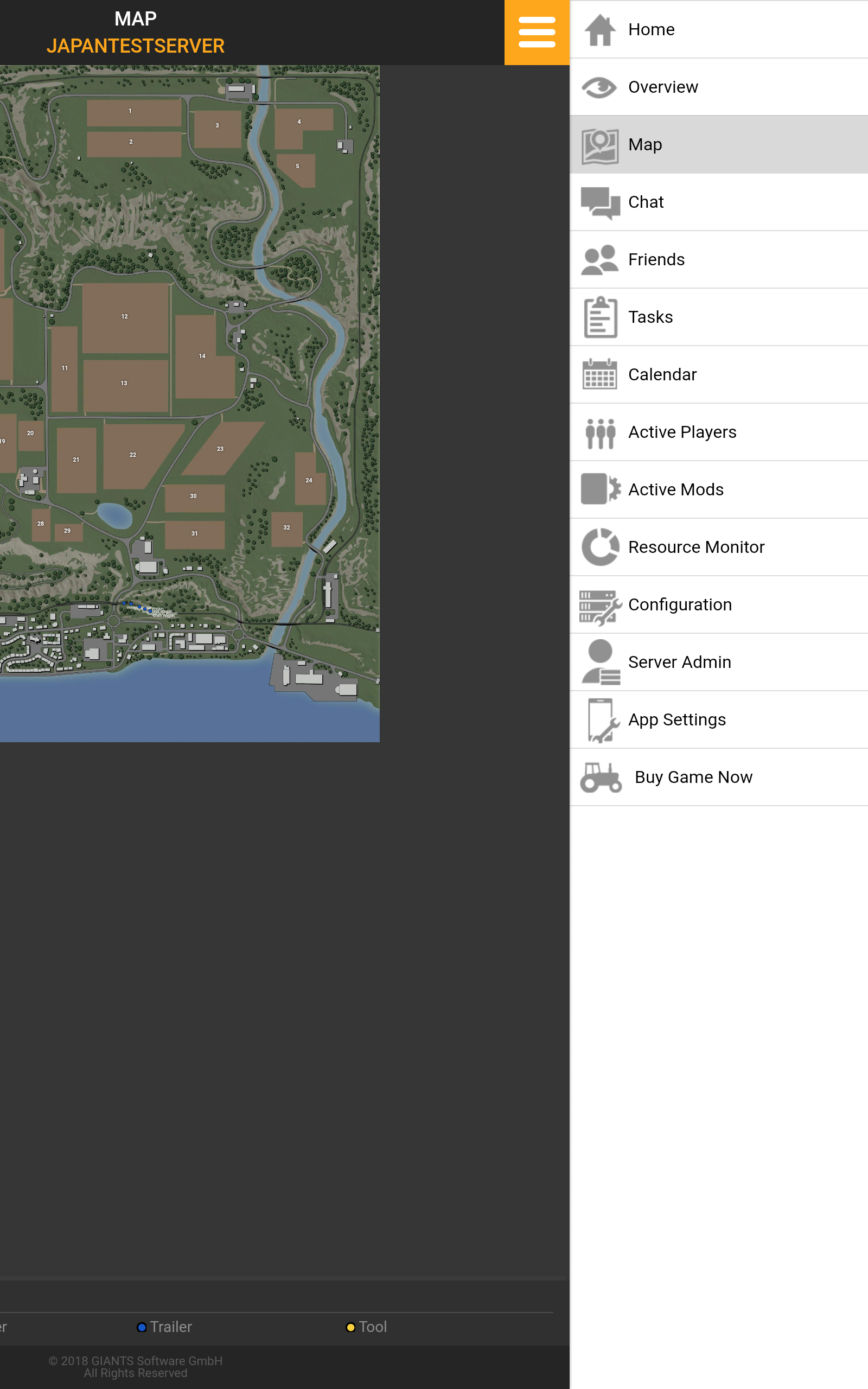Toggle the blue Trailer legend marker

click(142, 1327)
